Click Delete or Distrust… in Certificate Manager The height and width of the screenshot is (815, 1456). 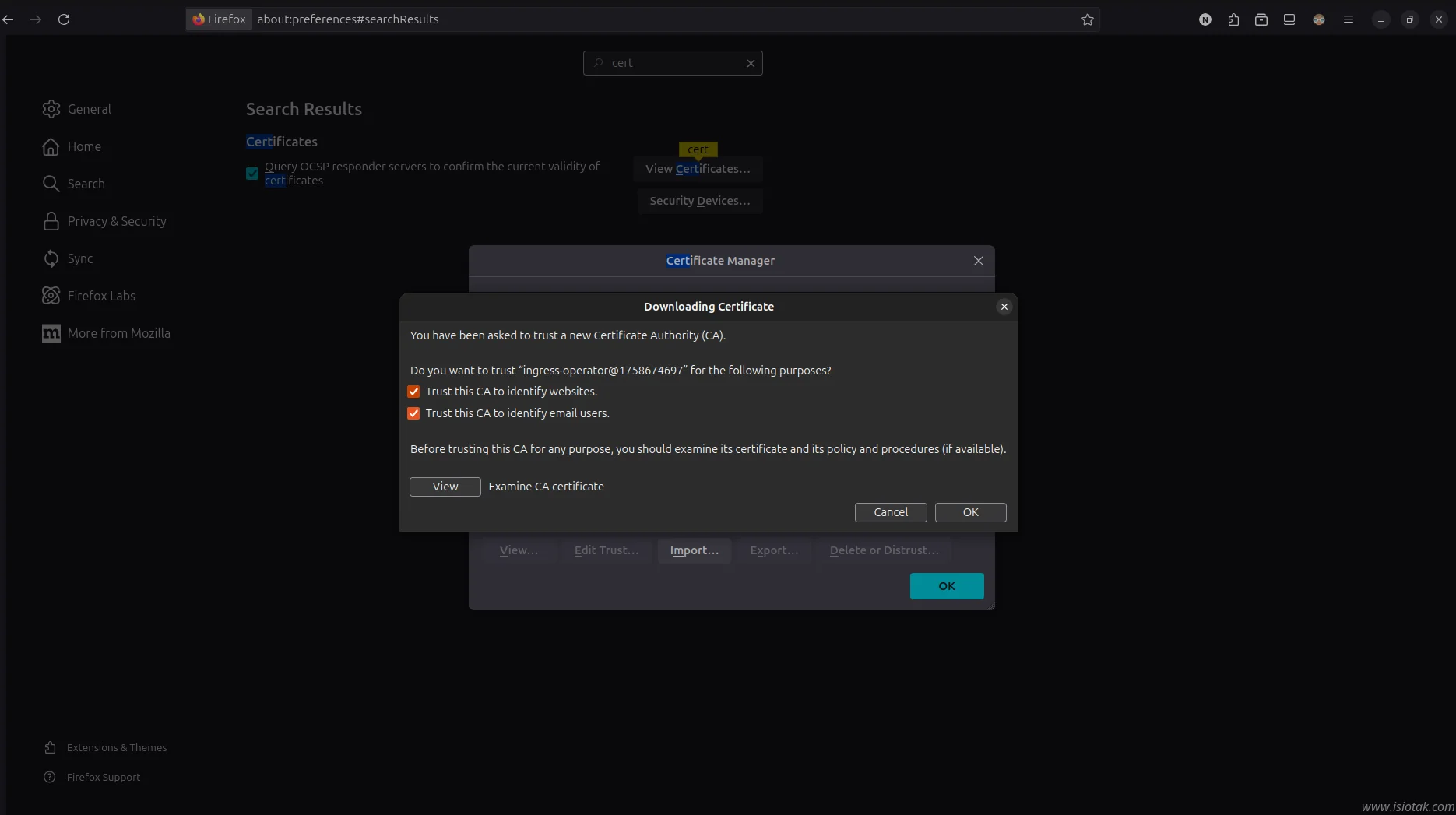click(x=885, y=550)
